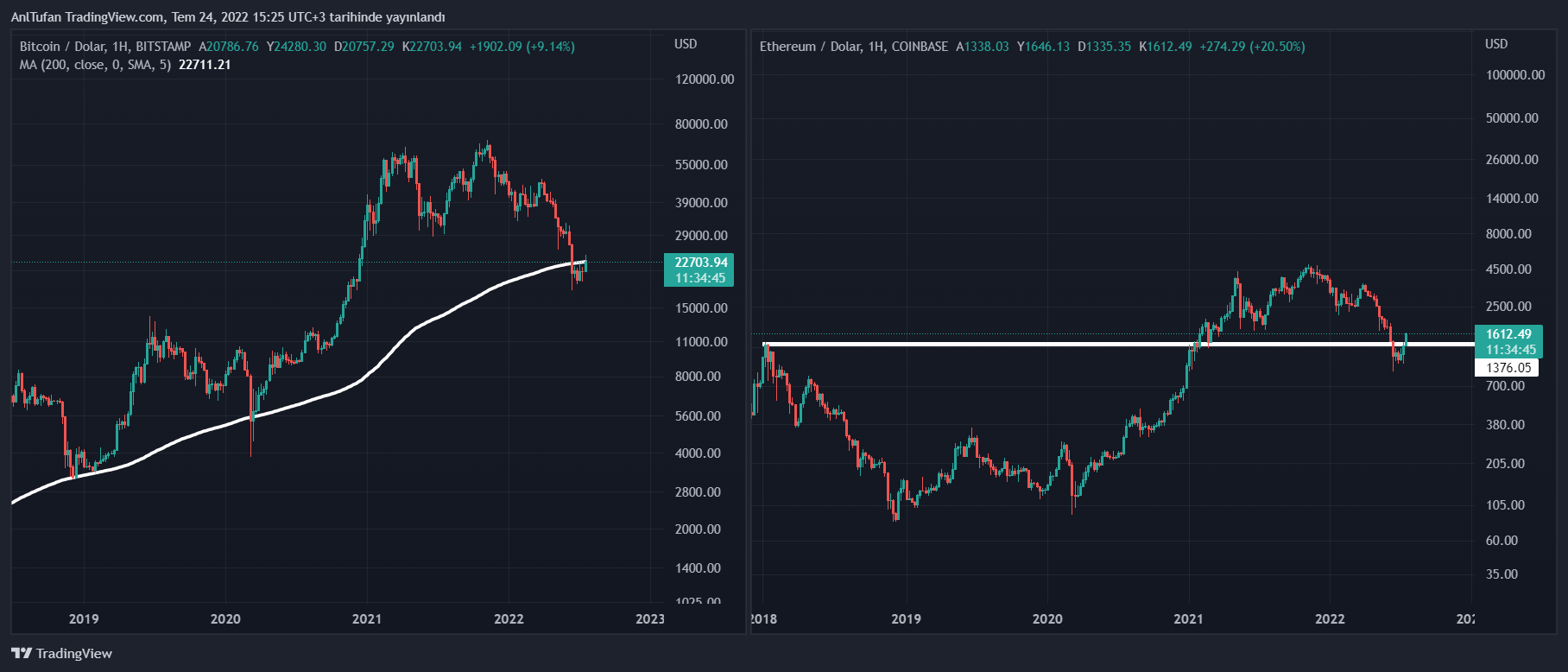
Task: Click 2021 on the Bitcoin time axis
Action: point(367,618)
